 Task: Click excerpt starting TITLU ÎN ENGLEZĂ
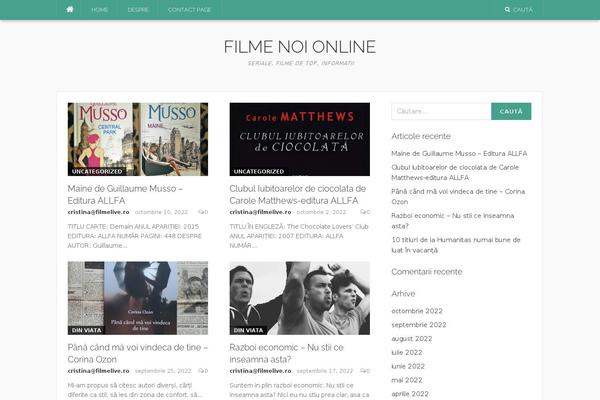(x=299, y=236)
